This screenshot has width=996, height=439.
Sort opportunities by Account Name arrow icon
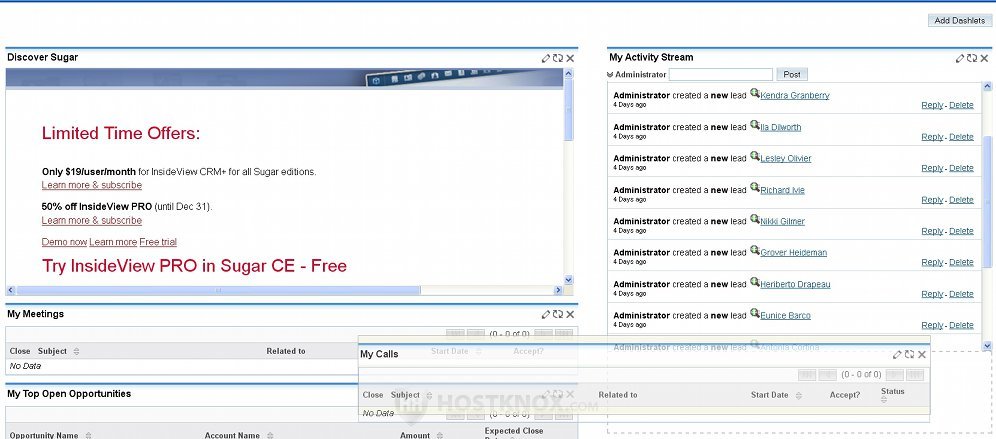click(x=270, y=435)
